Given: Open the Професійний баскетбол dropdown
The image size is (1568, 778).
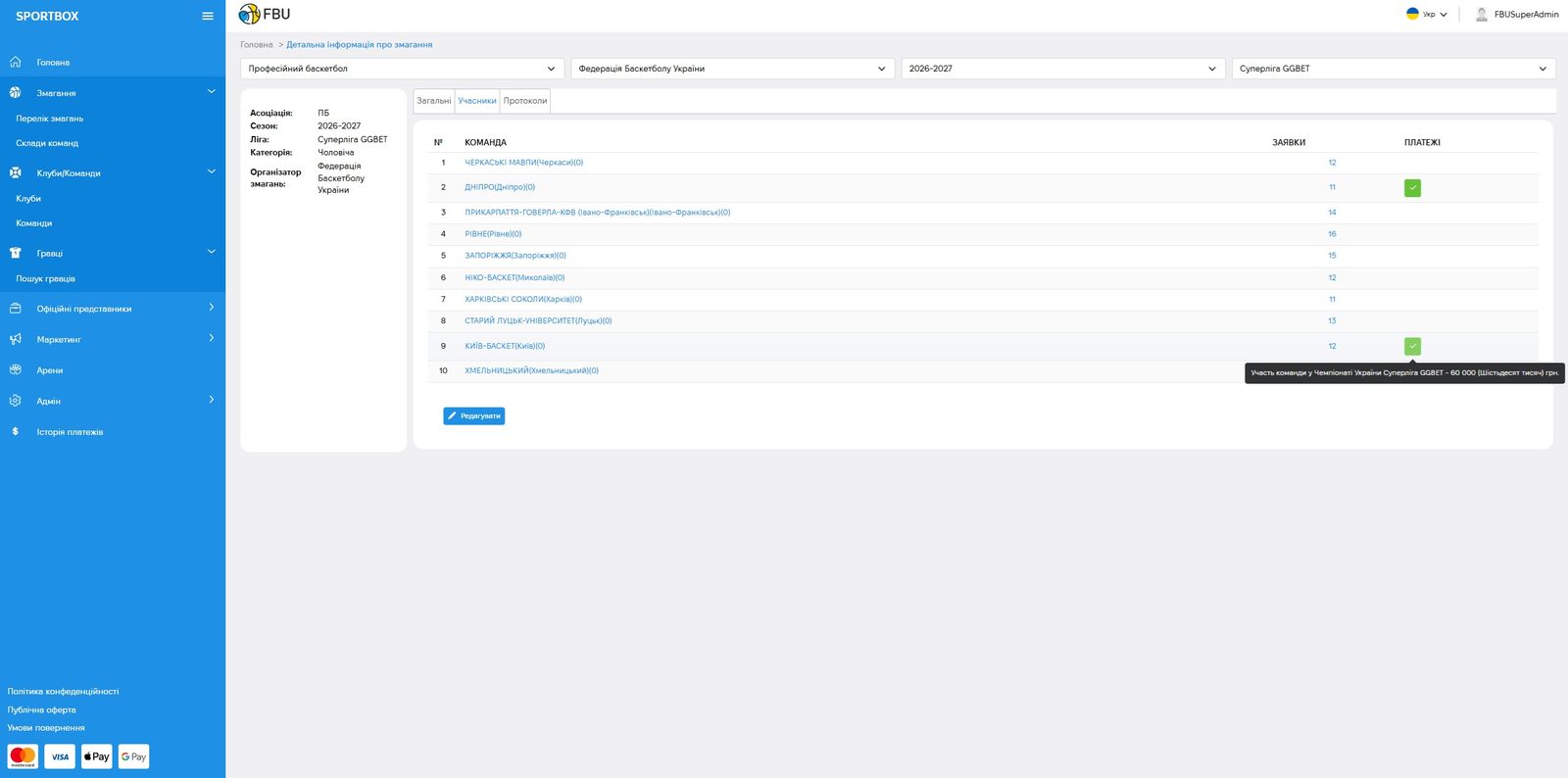Looking at the screenshot, I should click(402, 69).
